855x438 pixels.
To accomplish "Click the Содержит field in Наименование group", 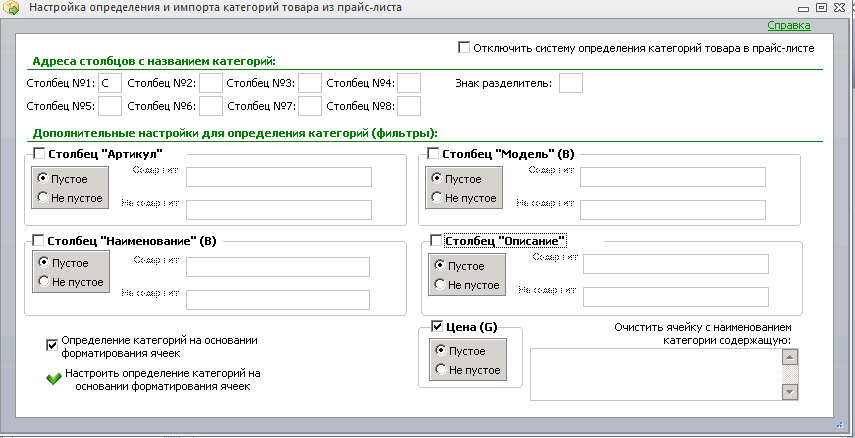I will click(278, 267).
